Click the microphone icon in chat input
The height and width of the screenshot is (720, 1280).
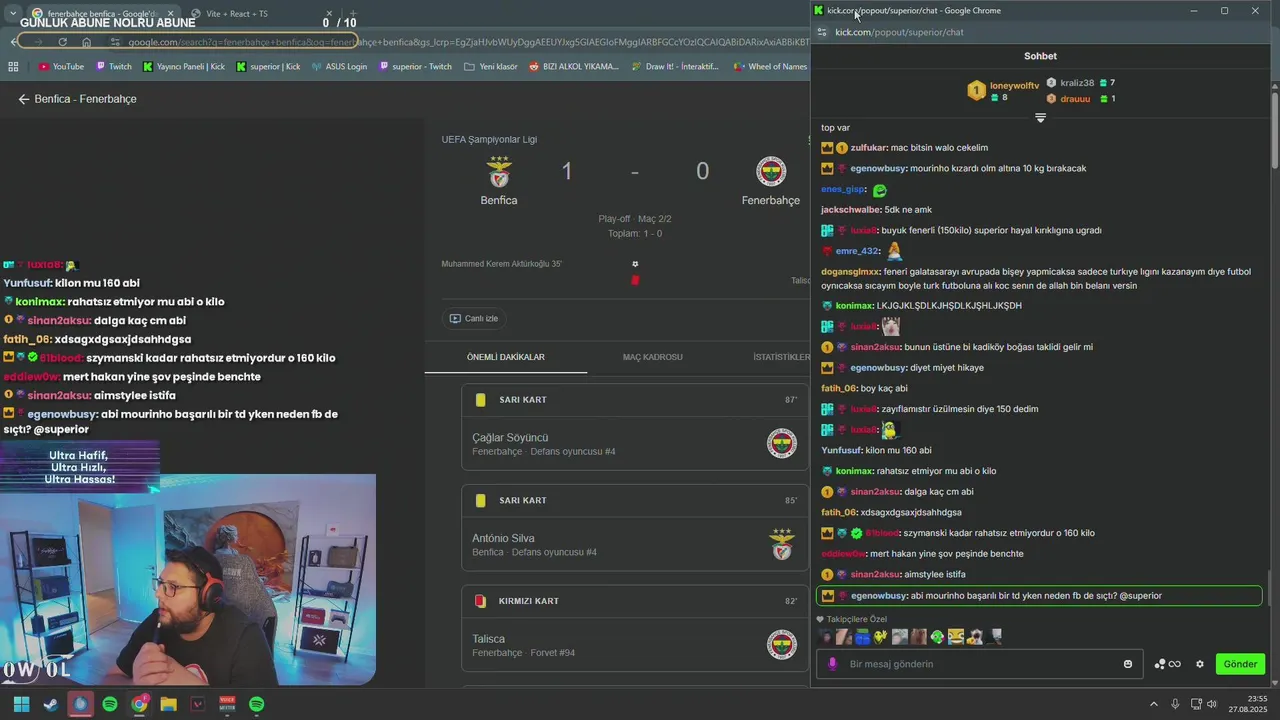click(832, 664)
